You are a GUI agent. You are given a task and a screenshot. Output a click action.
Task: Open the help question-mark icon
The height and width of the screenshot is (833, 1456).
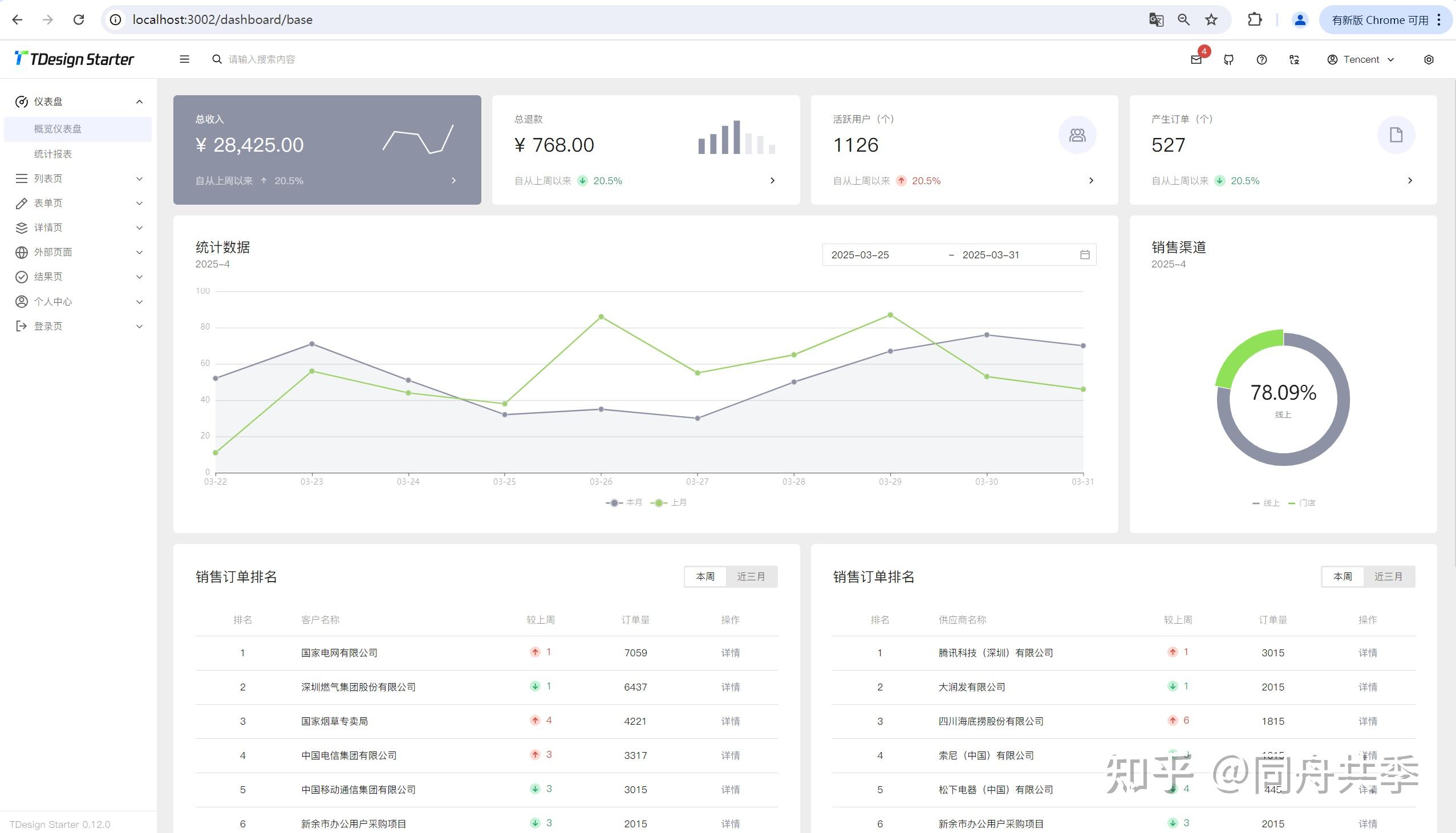(1261, 59)
